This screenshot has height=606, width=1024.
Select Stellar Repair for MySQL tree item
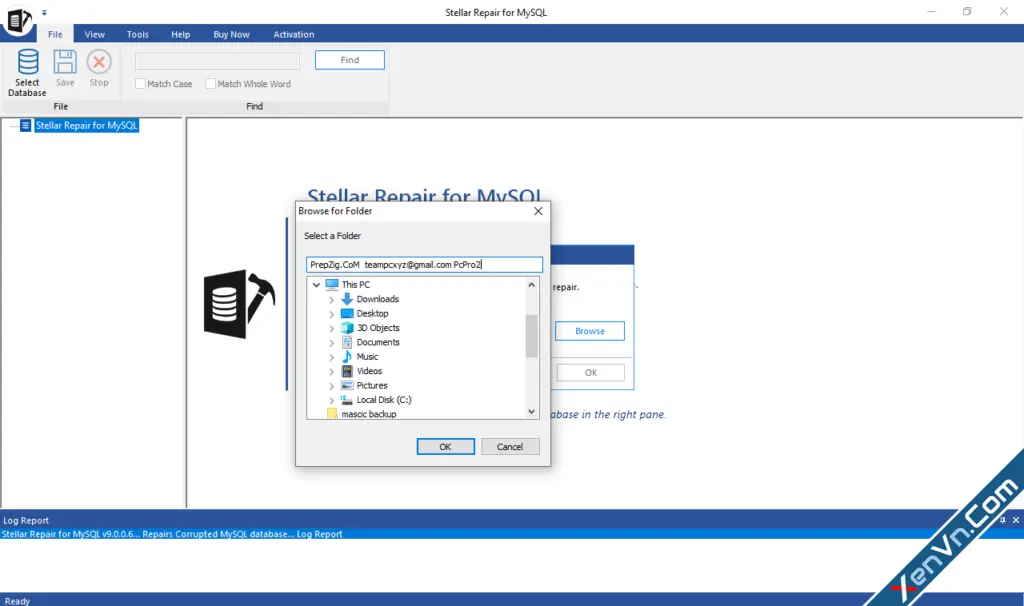pos(86,125)
